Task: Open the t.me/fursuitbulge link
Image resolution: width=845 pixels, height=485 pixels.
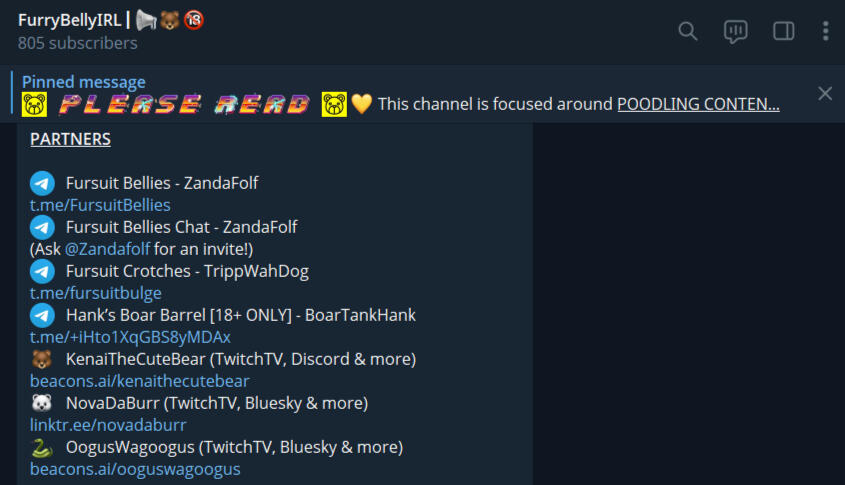Action: coord(96,293)
